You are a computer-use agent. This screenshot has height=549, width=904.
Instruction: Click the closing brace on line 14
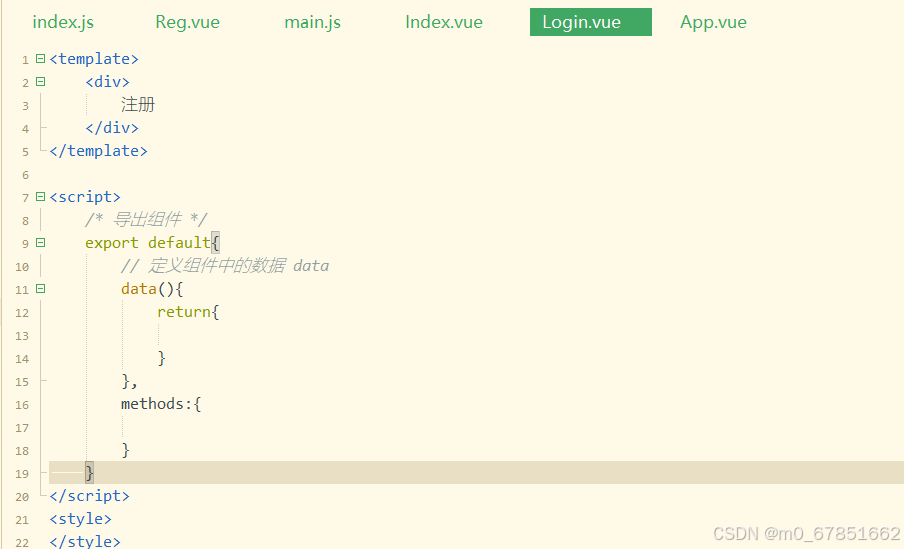point(161,358)
